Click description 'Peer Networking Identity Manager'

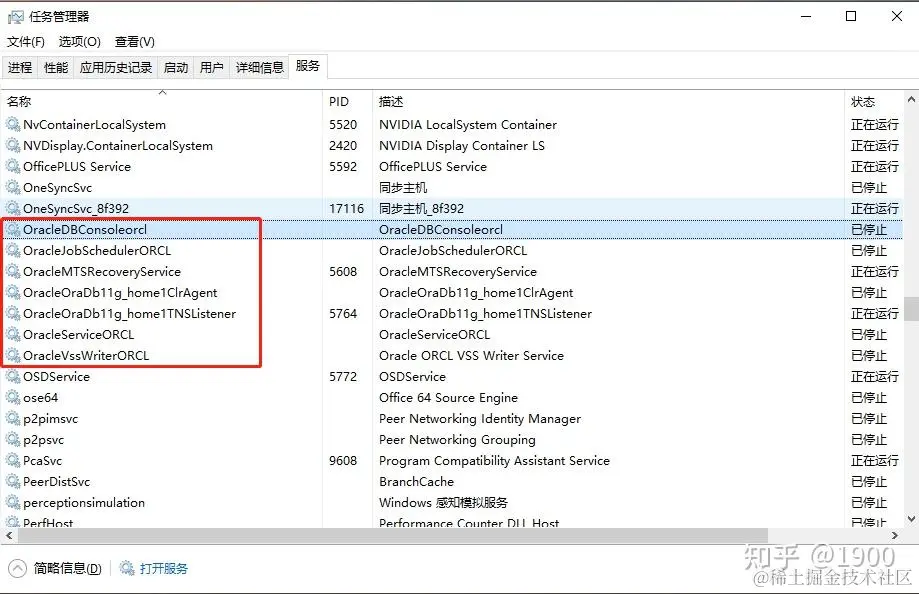[480, 419]
